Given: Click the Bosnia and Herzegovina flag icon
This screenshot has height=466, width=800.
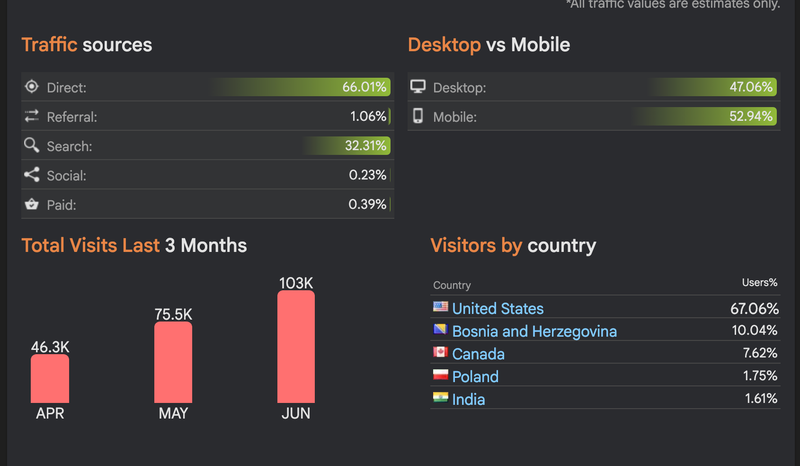Looking at the screenshot, I should point(440,330).
